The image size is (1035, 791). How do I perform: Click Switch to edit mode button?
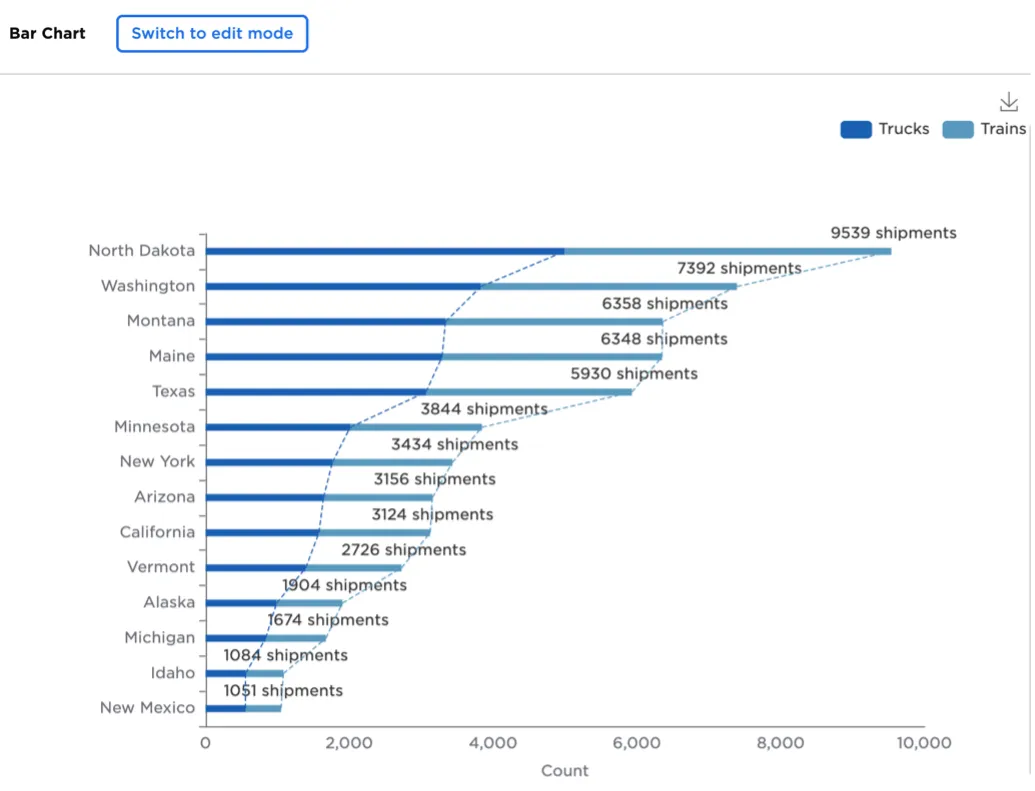[x=212, y=33]
